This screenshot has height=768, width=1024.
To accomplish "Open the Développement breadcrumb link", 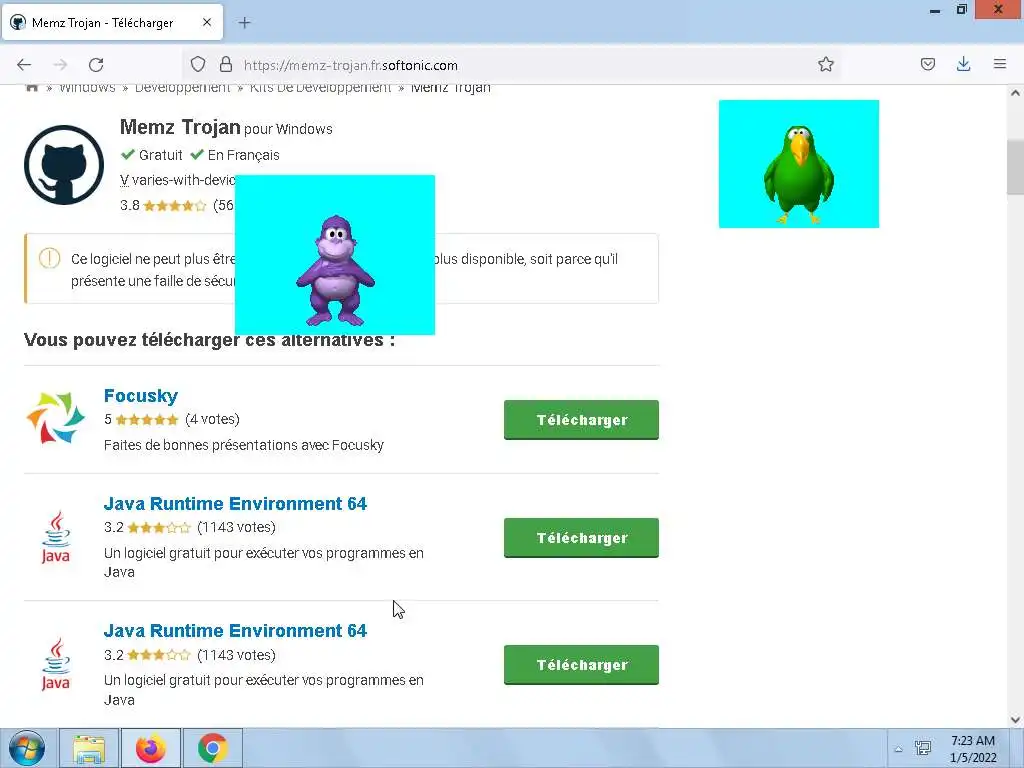I will point(182,88).
